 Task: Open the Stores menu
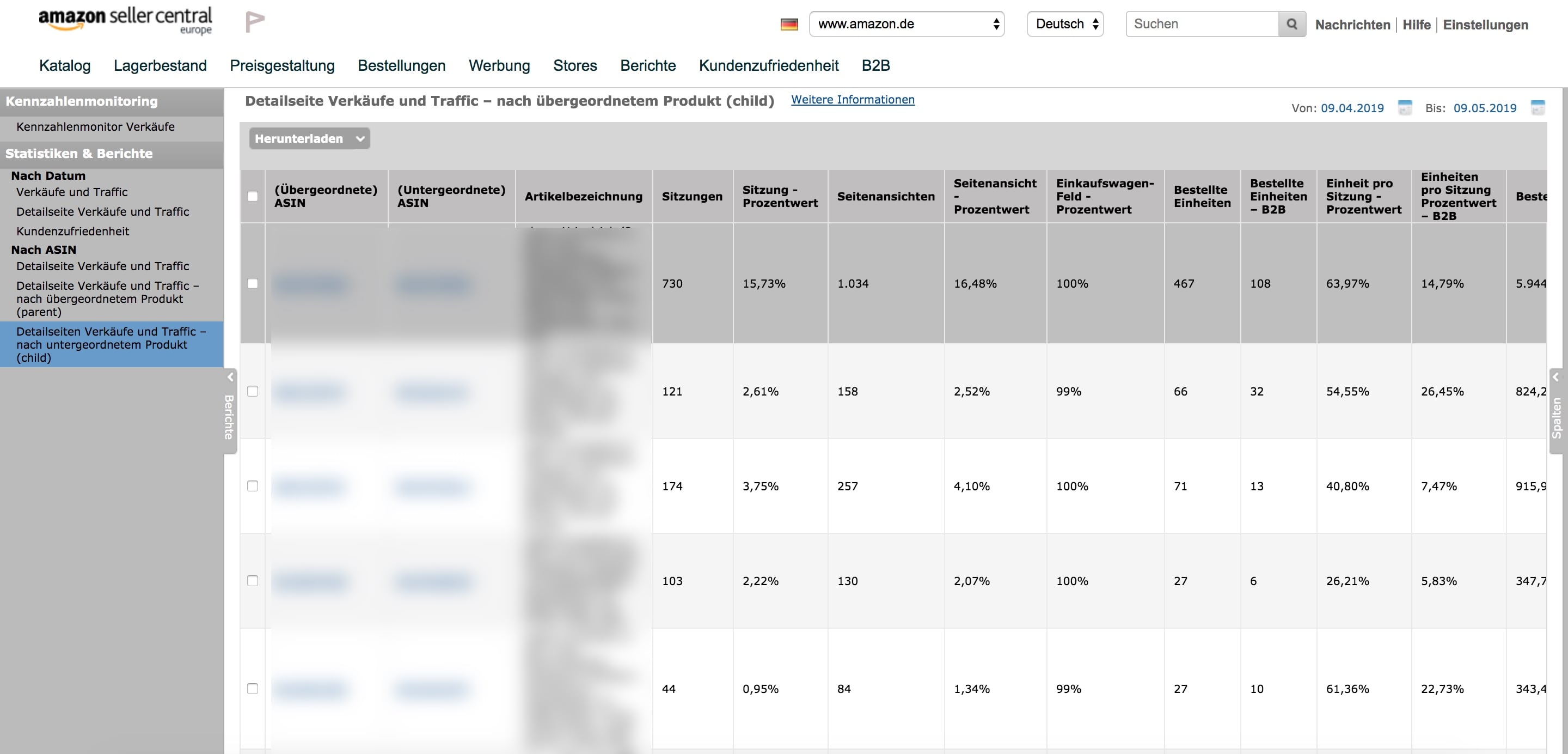pos(574,66)
